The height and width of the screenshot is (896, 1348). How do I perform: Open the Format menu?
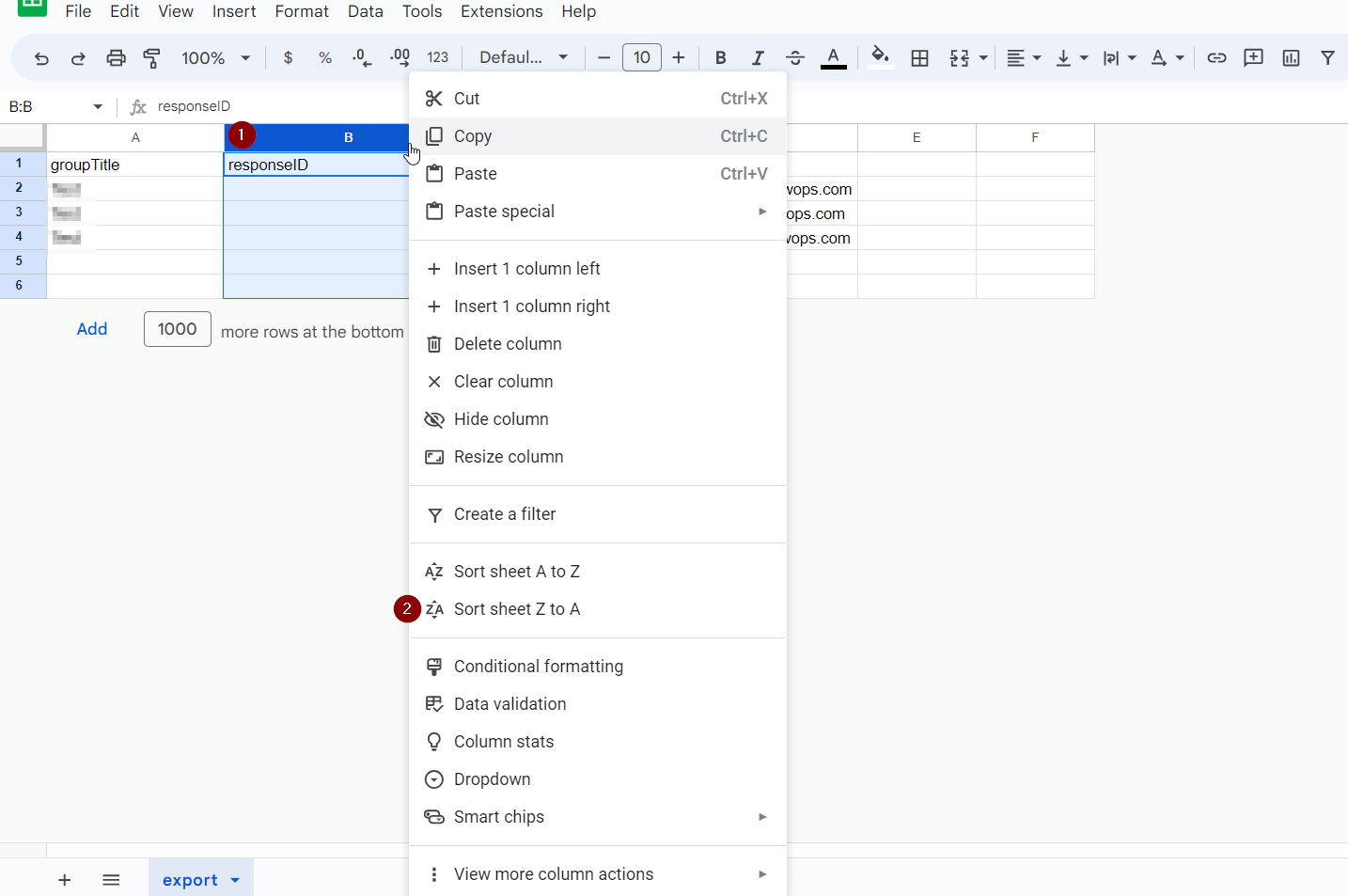pyautogui.click(x=301, y=11)
